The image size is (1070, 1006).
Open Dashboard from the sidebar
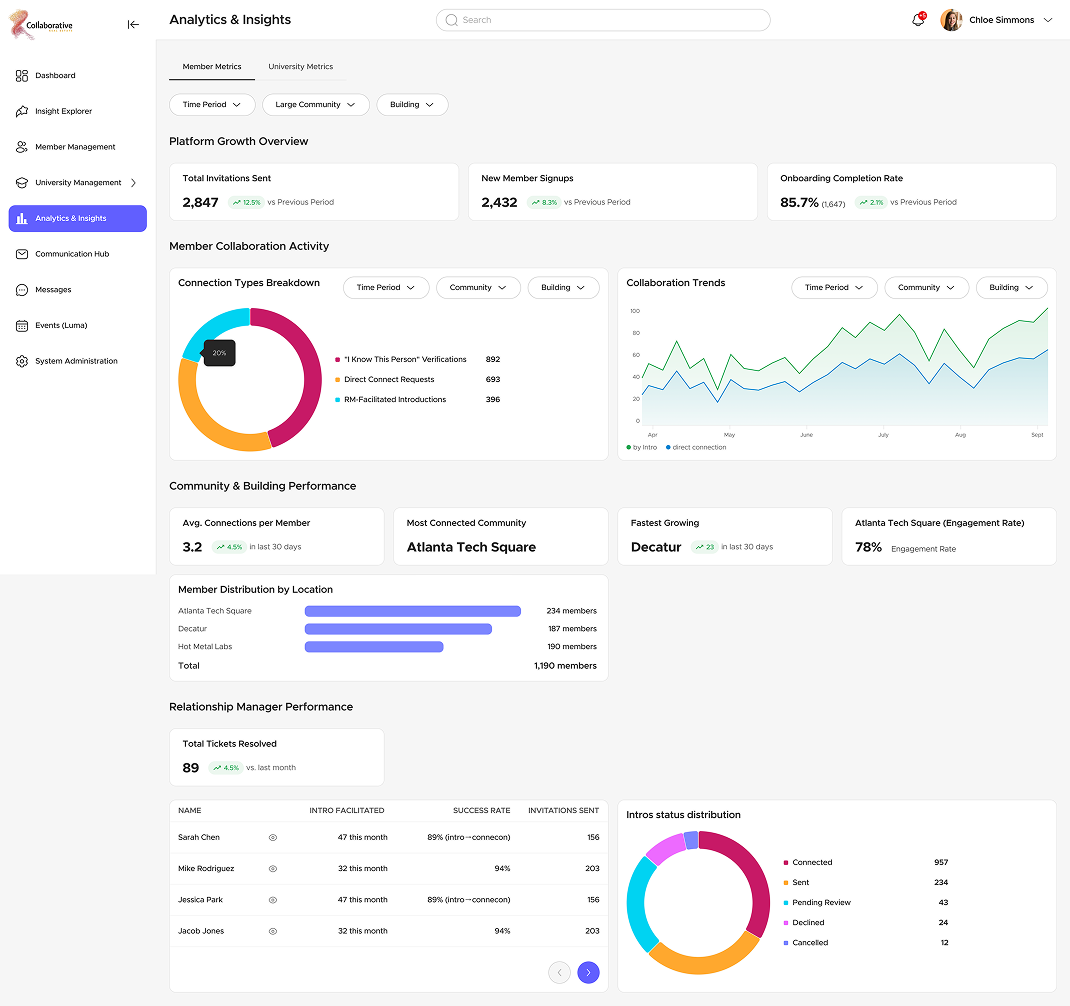click(x=77, y=76)
